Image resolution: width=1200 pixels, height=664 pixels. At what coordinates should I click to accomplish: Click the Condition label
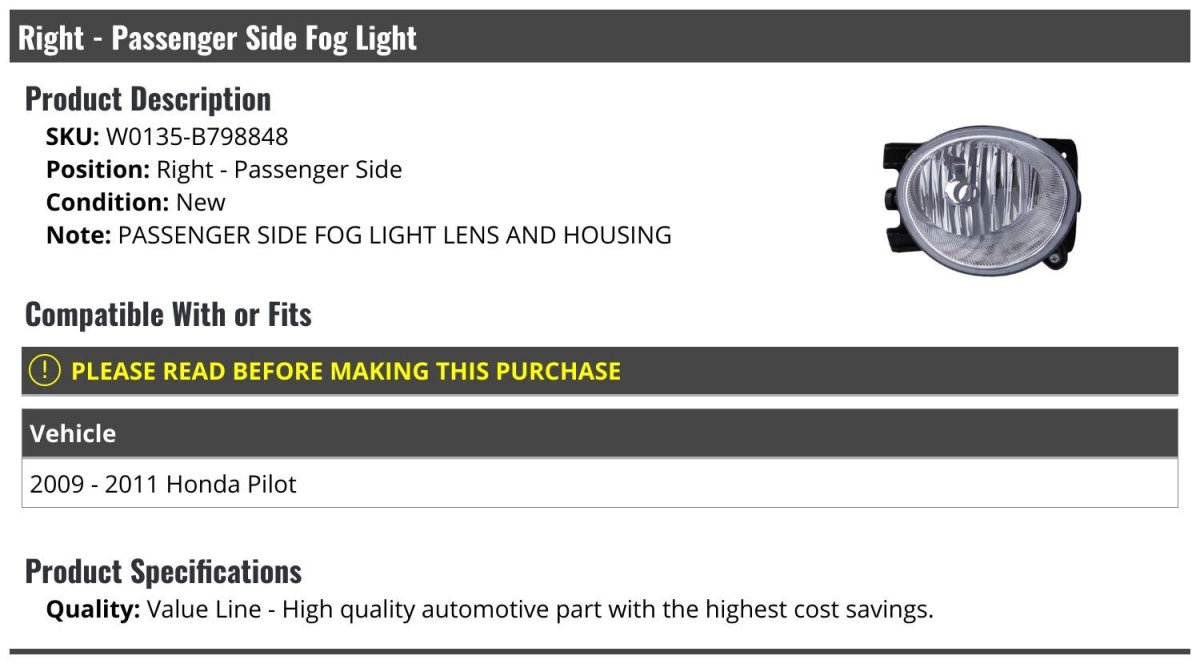(x=107, y=203)
